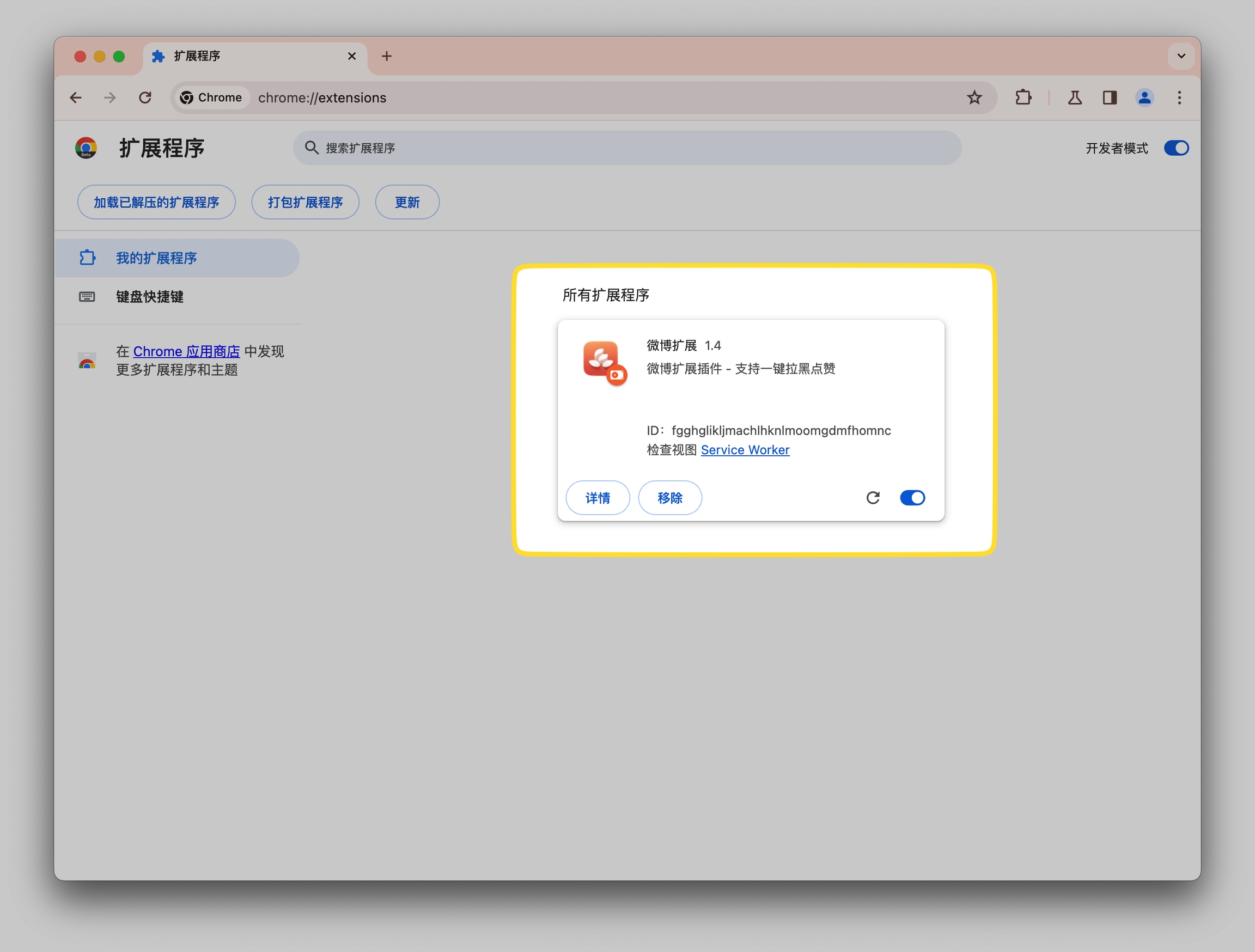
Task: Expand the tab search chevron
Action: 1181,56
